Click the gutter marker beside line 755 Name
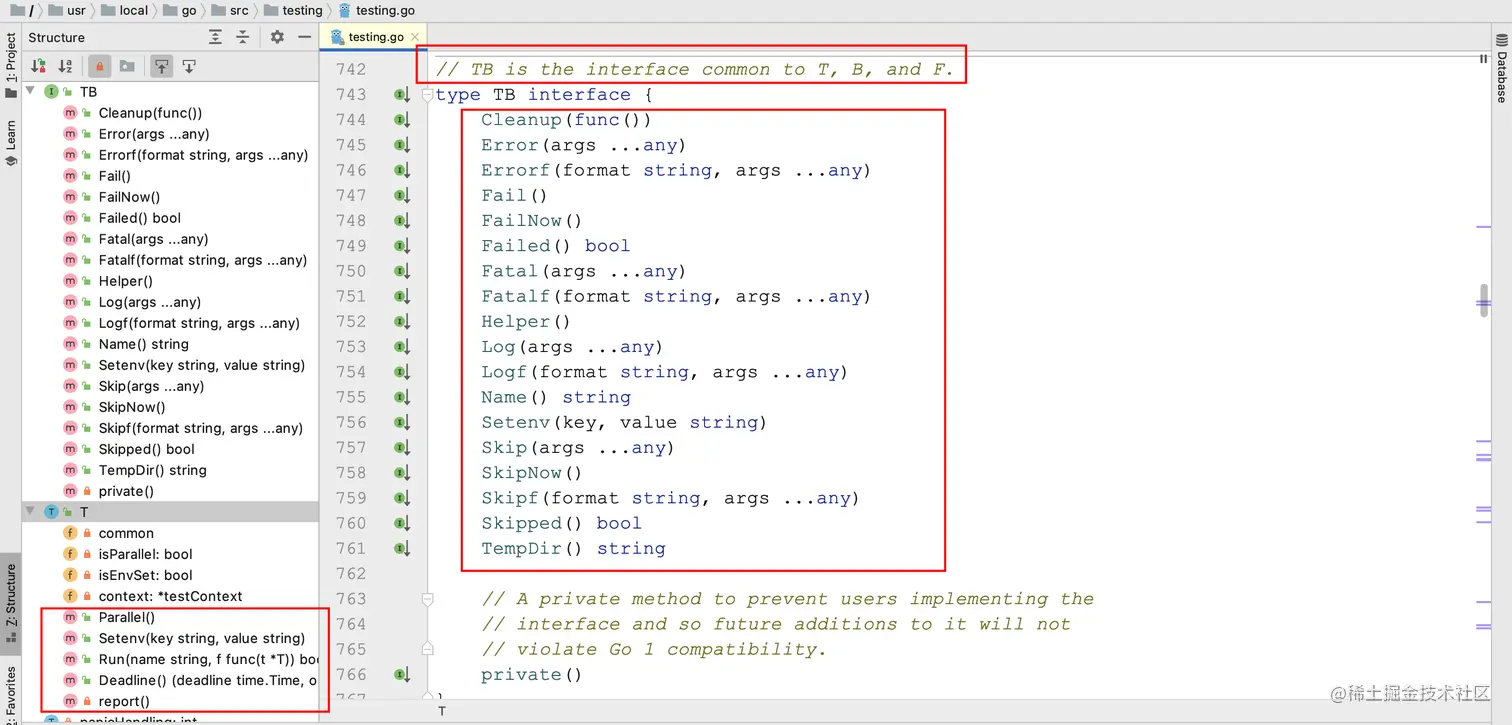Viewport: 1512px width, 725px height. point(402,397)
